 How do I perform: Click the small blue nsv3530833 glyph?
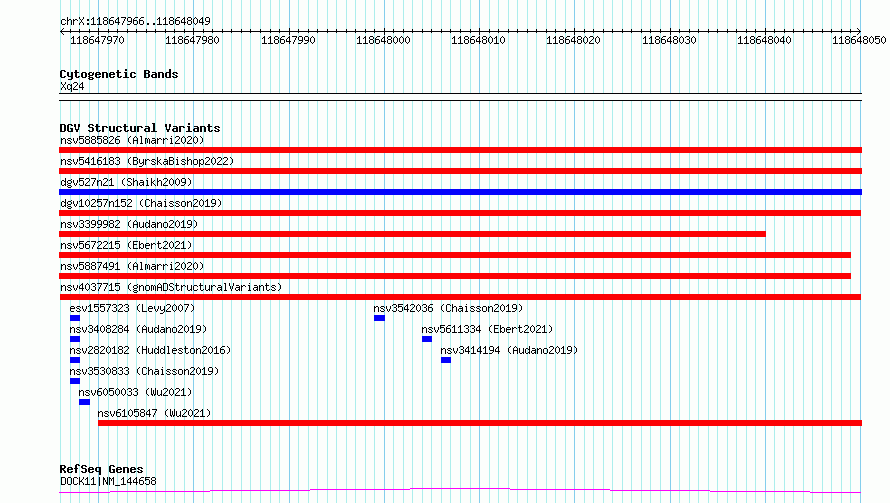pos(75,381)
